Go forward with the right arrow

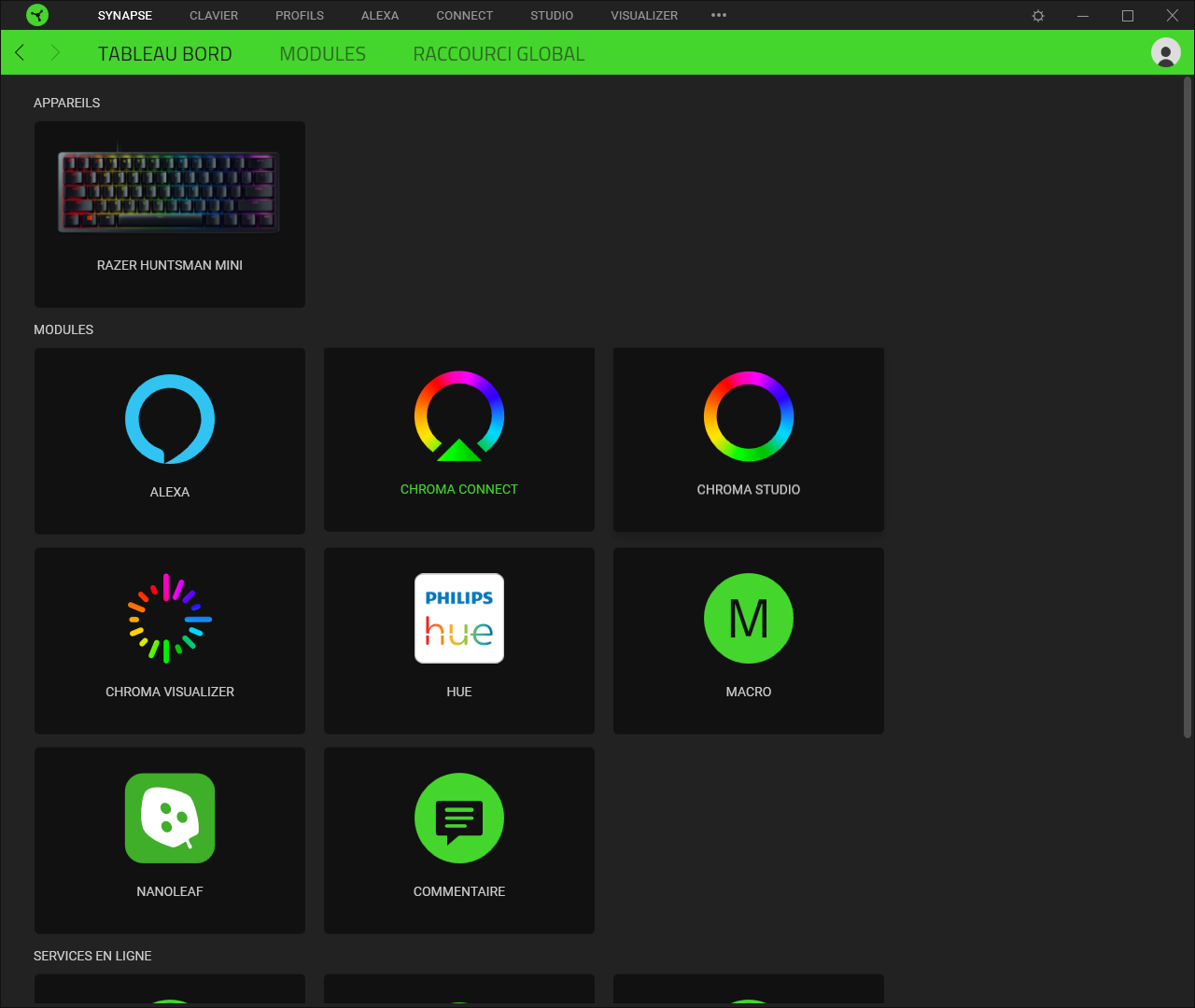(55, 52)
